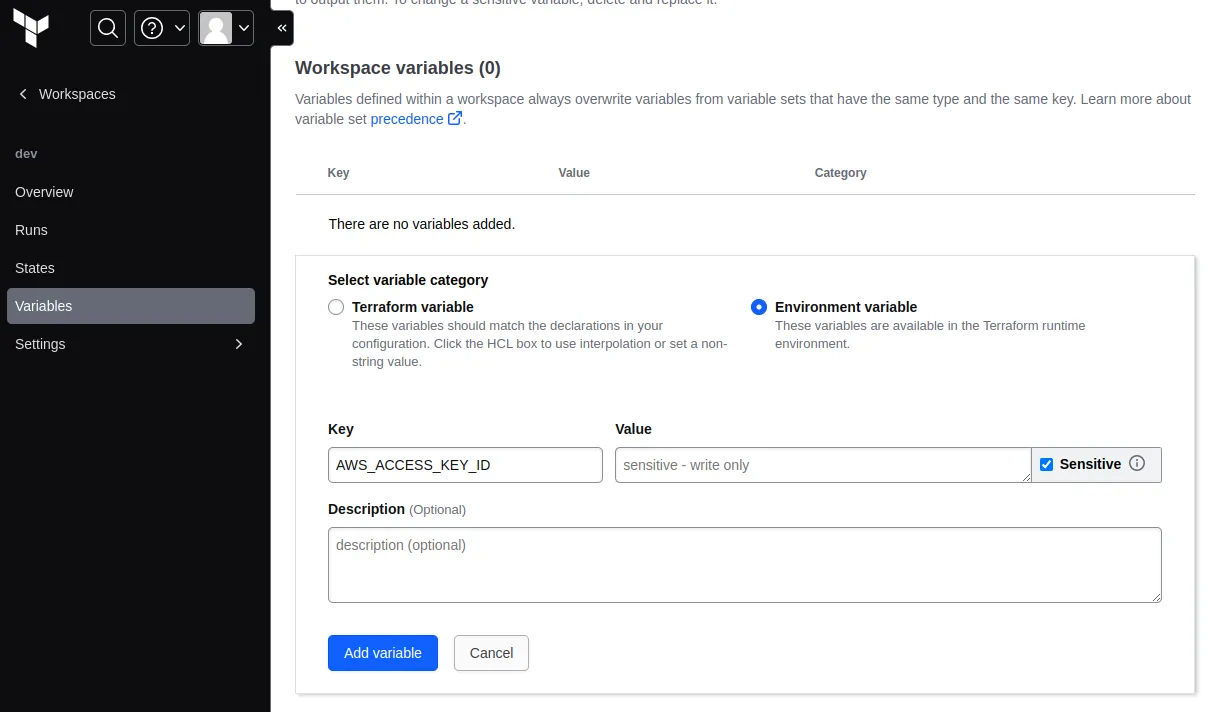1214x712 pixels.
Task: Select the Terraform variable radio button
Action: 336,307
